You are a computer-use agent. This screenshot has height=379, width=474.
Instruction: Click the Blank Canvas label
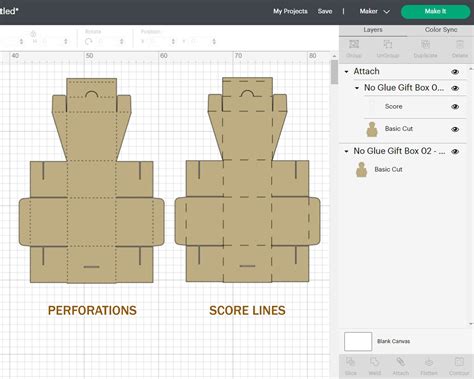[393, 341]
